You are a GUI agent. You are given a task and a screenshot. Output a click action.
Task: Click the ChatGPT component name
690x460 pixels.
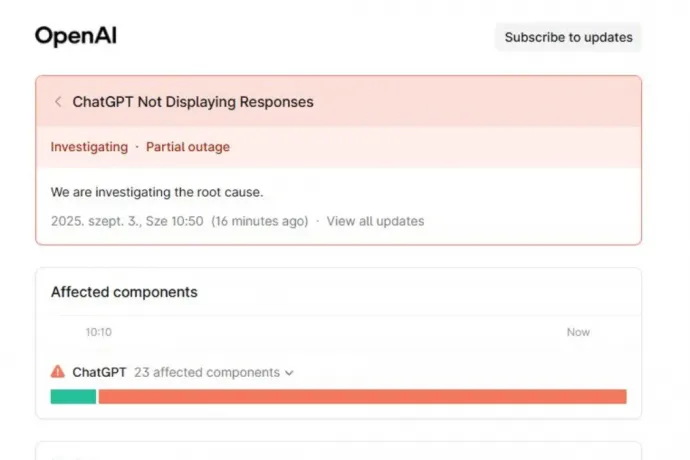pos(99,372)
